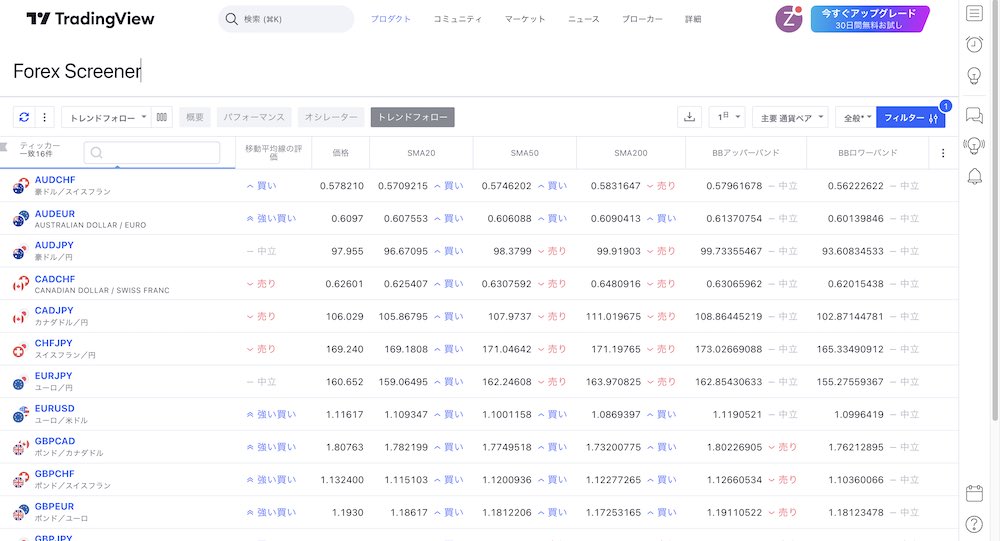Viewport: 1000px width, 541px height.
Task: Sort by the BBロワーバンド column header
Action: [867, 153]
